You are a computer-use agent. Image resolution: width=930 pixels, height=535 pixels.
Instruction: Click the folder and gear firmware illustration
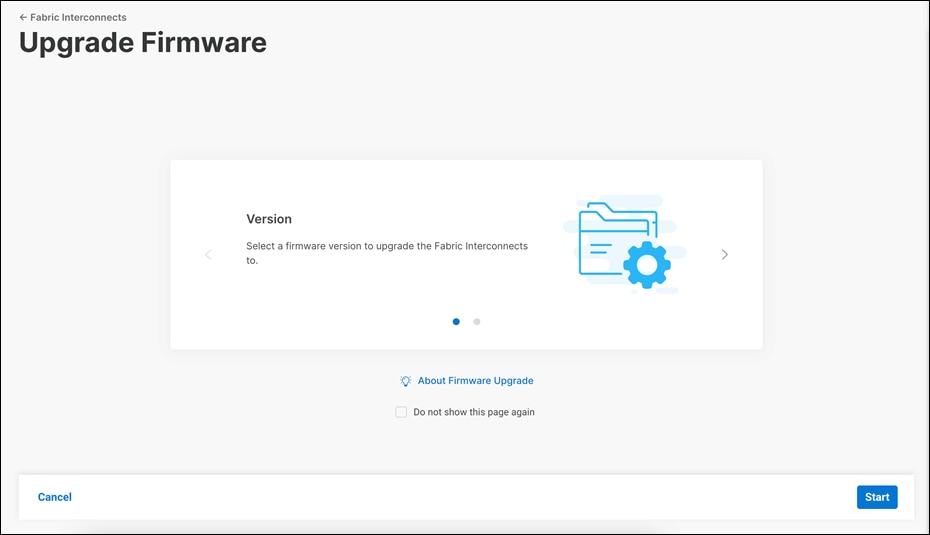(x=625, y=244)
